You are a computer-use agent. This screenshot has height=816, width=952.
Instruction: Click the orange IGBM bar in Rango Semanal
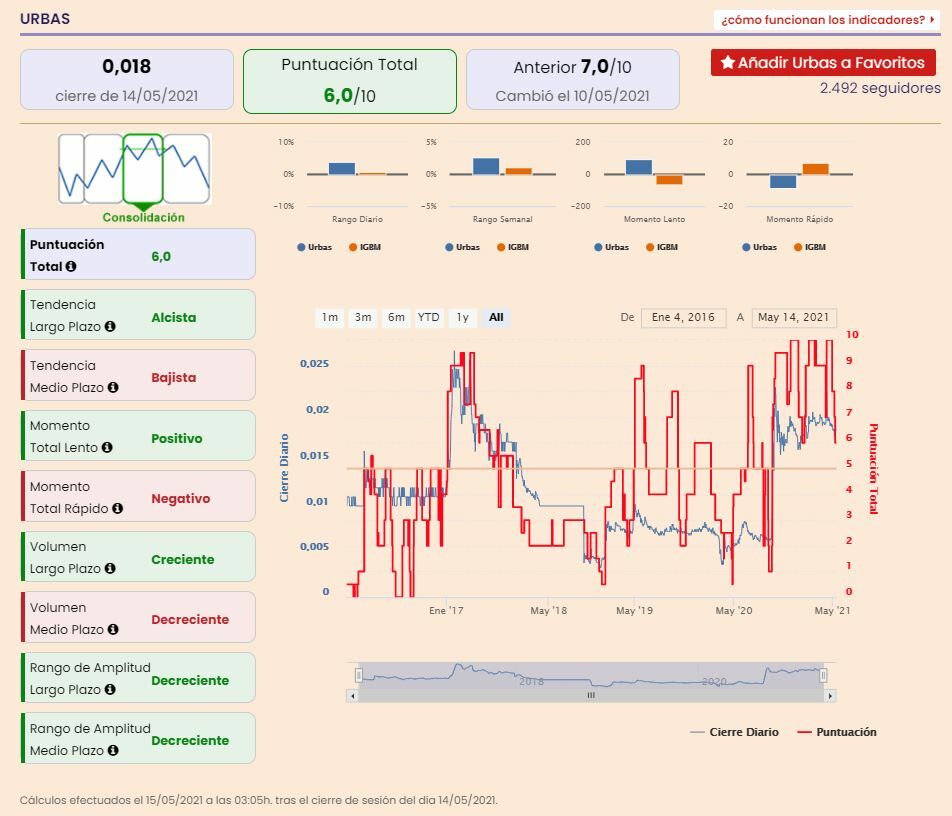tap(518, 171)
